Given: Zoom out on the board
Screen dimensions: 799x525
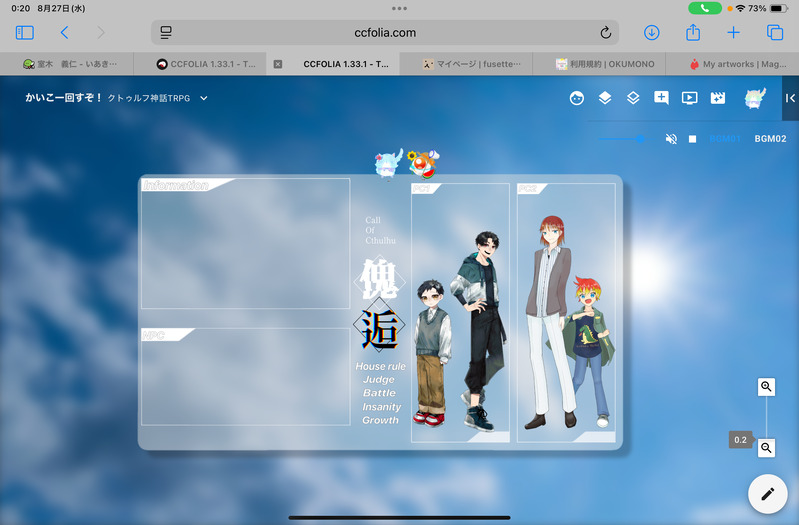Looking at the screenshot, I should (766, 448).
